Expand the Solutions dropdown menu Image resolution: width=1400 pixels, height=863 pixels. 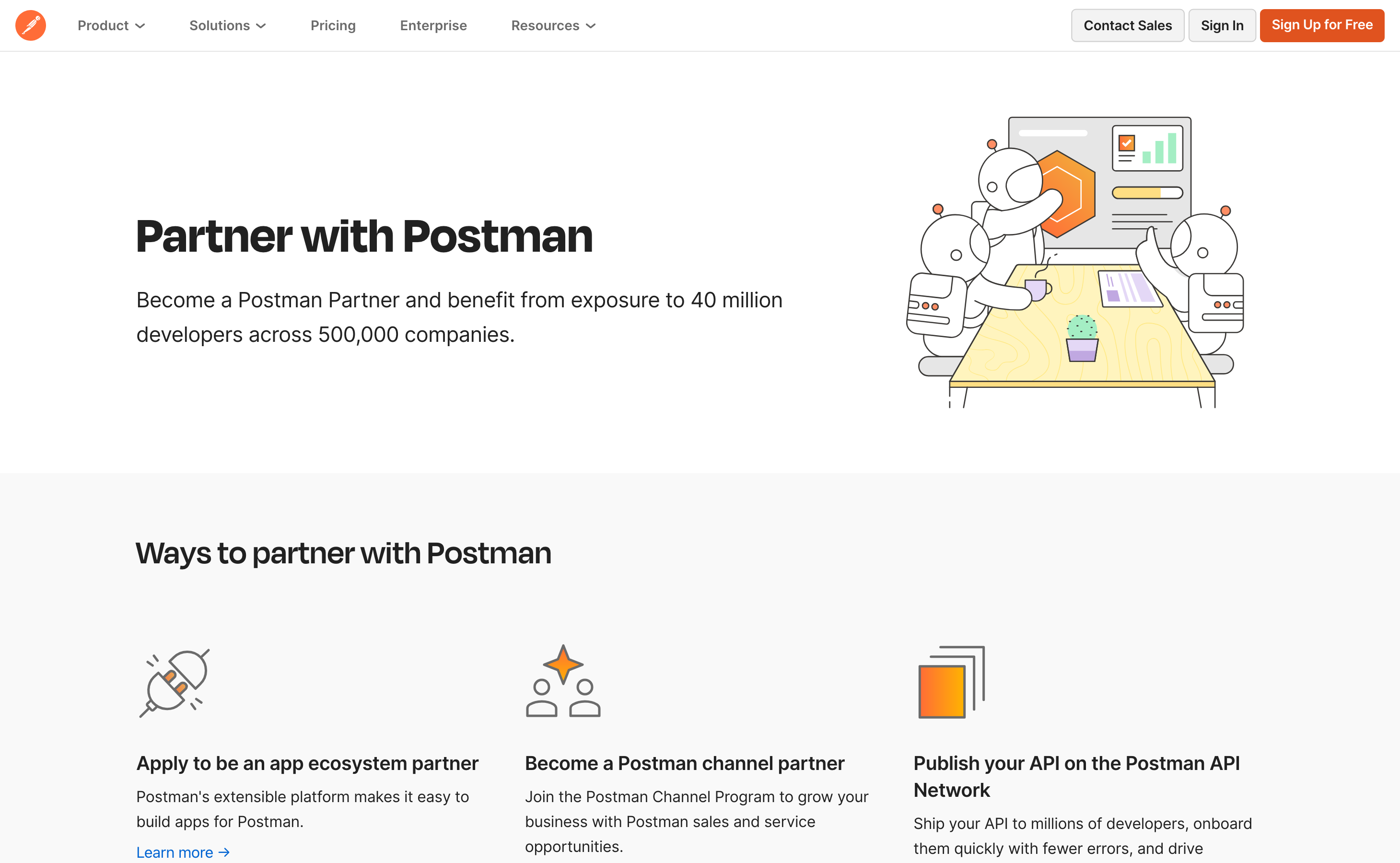click(228, 26)
